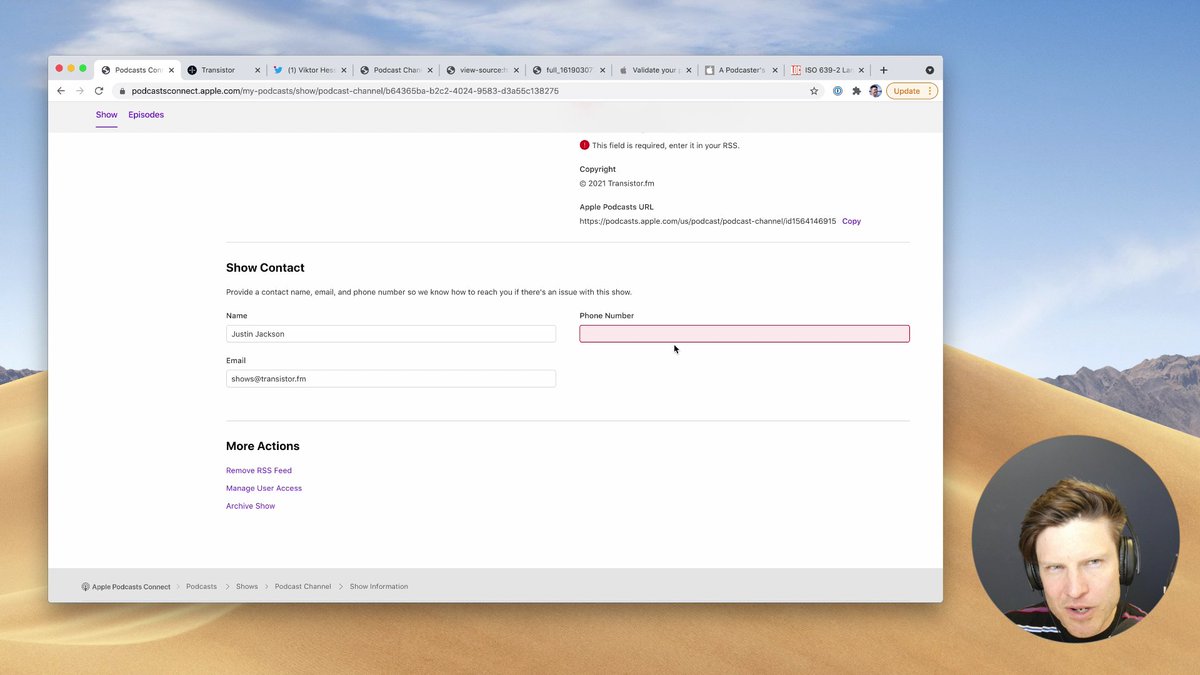Close the Transistor tab

257,70
